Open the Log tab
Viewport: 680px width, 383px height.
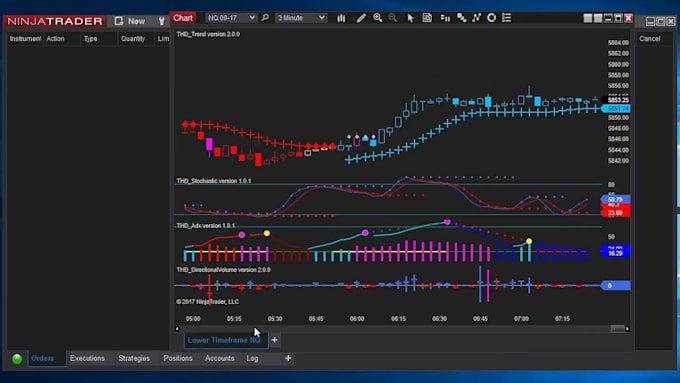click(x=252, y=358)
